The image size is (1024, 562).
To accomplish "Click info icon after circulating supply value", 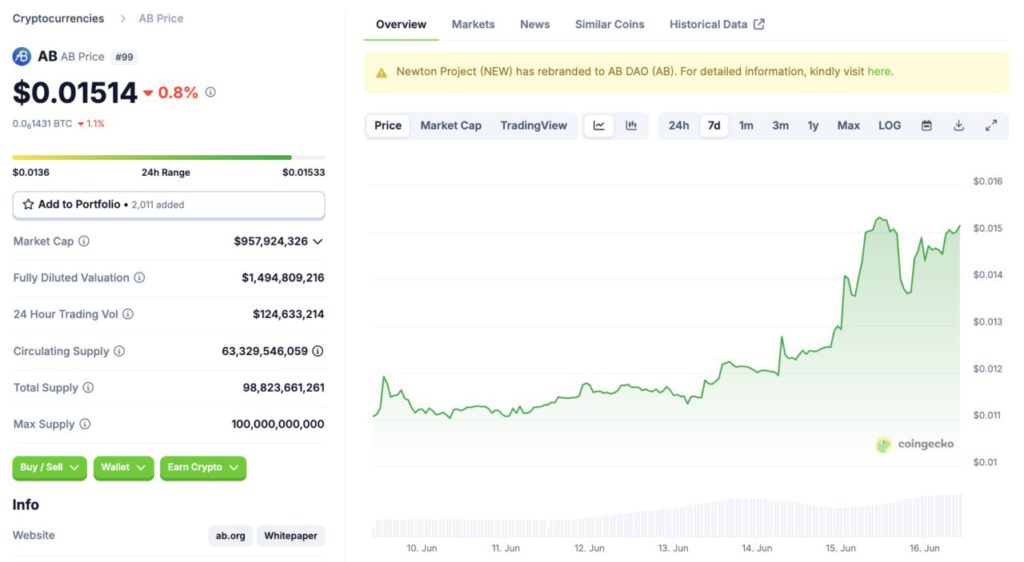I will [317, 351].
